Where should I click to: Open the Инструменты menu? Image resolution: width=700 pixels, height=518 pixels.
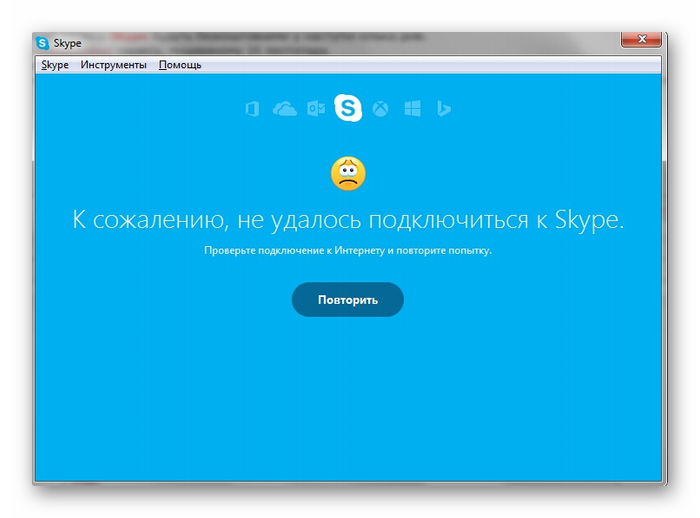pos(113,65)
